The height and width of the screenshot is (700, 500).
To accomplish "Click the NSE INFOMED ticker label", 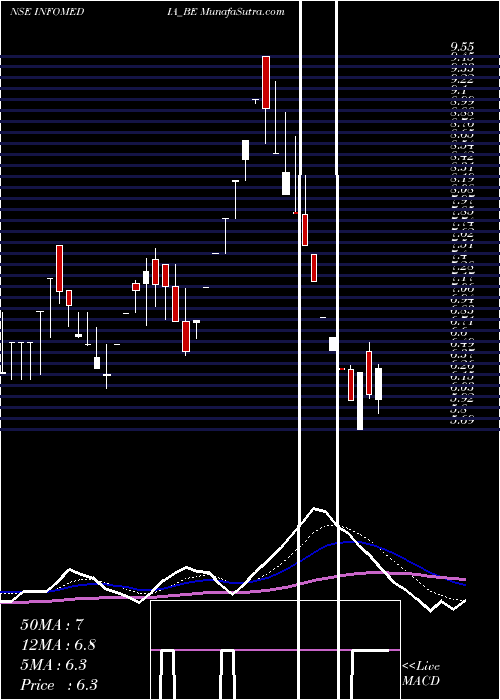I will click(47, 12).
